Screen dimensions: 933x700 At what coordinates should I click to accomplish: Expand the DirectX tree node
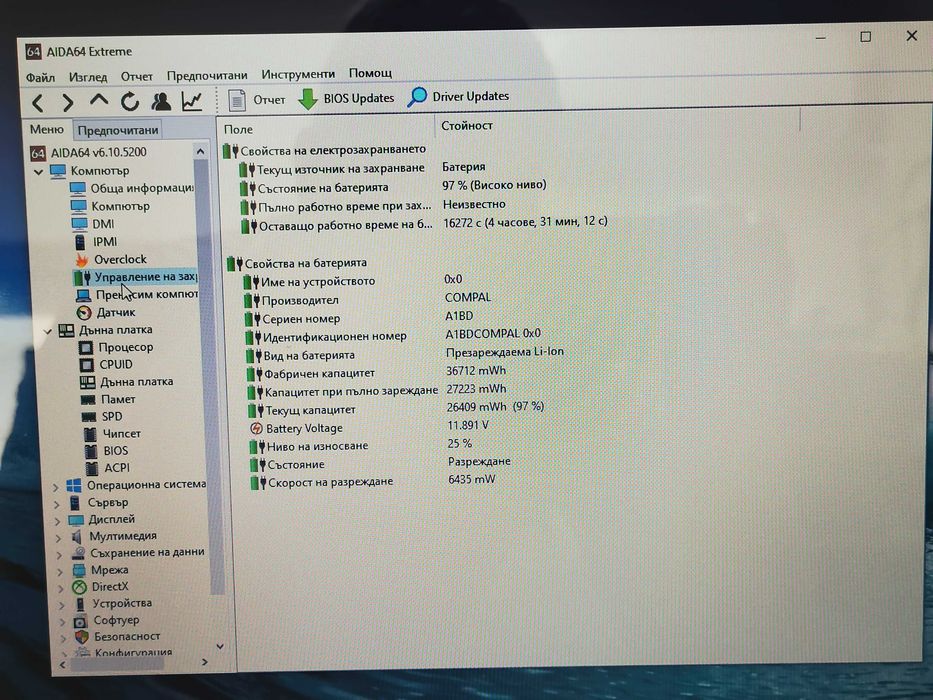pyautogui.click(x=61, y=588)
